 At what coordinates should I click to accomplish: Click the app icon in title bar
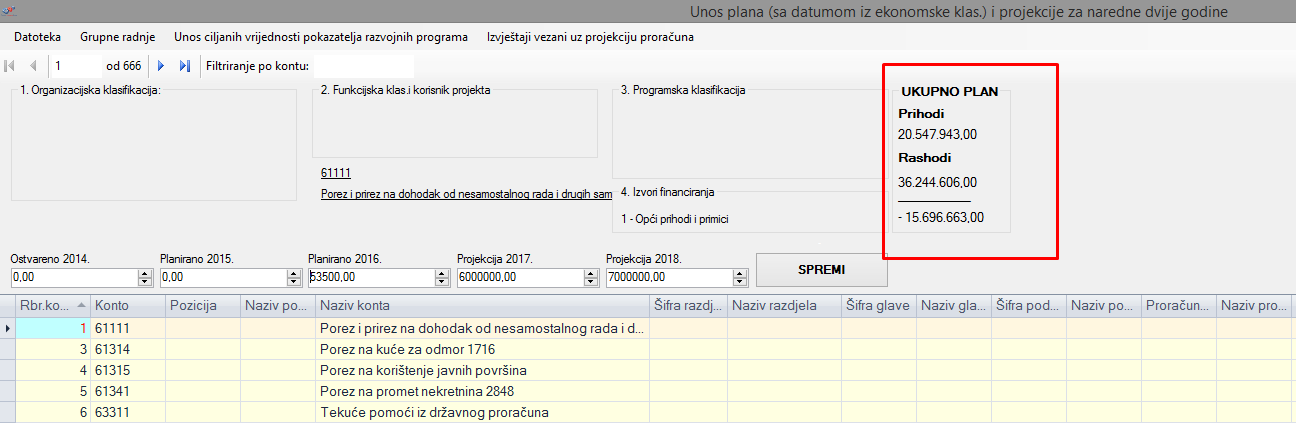pos(10,10)
